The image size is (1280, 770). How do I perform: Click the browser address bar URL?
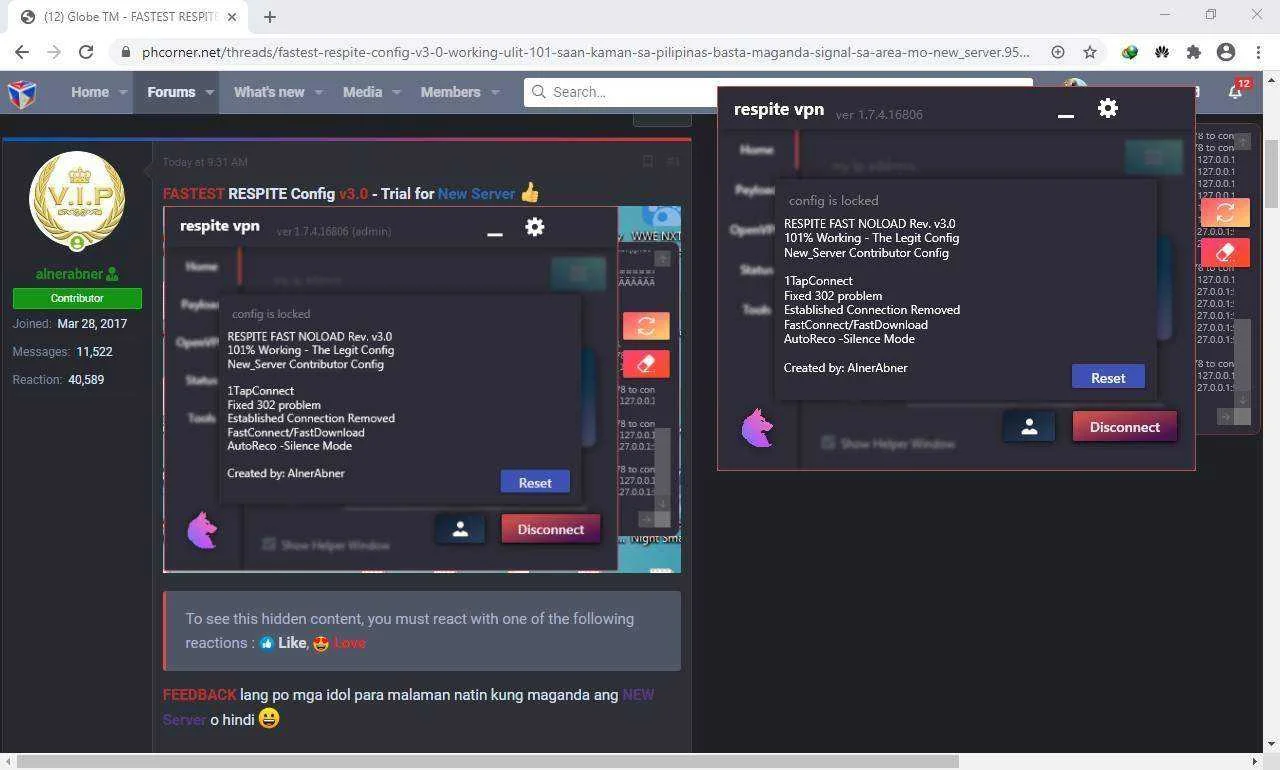pyautogui.click(x=586, y=52)
